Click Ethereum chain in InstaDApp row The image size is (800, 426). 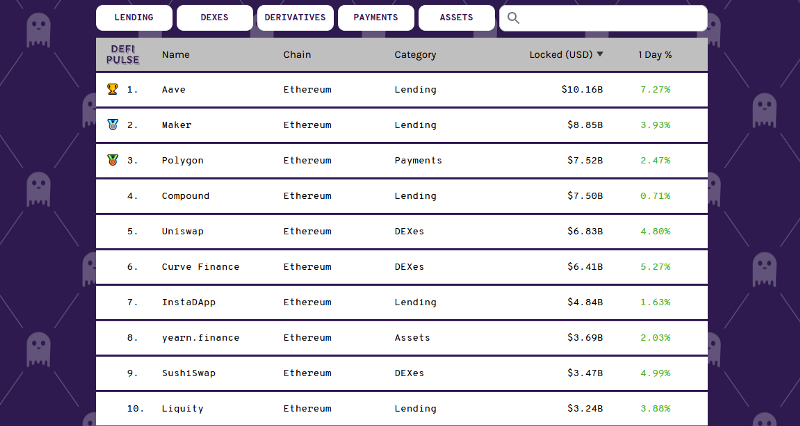[307, 302]
